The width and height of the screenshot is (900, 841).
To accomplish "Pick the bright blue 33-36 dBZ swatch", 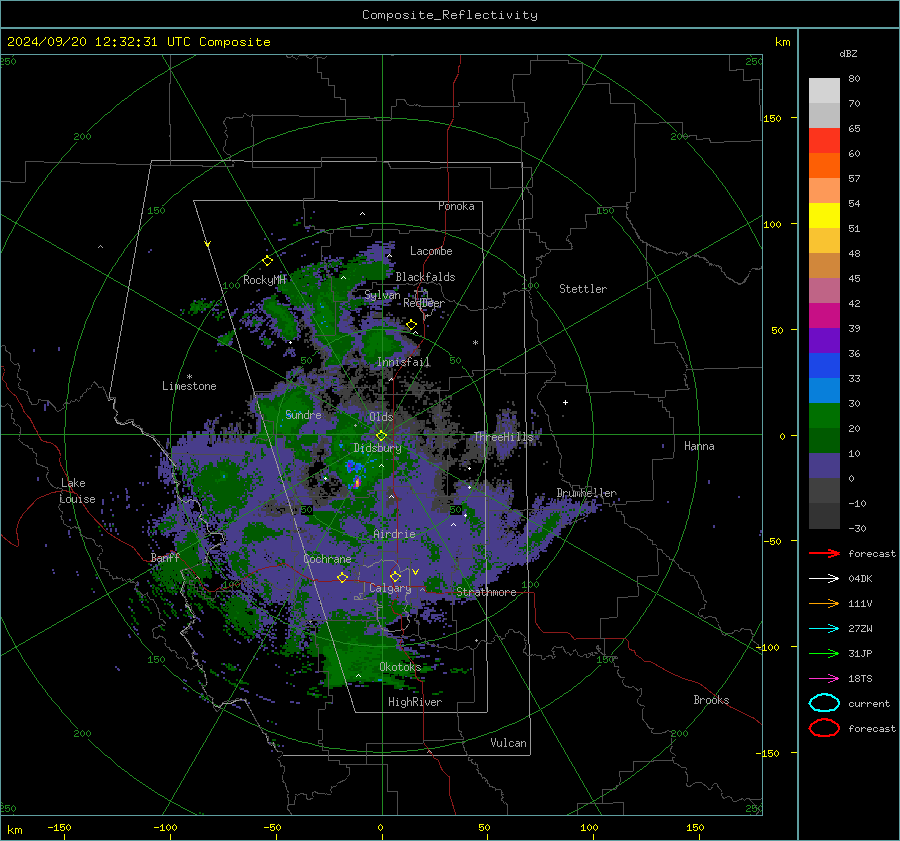I will (824, 366).
